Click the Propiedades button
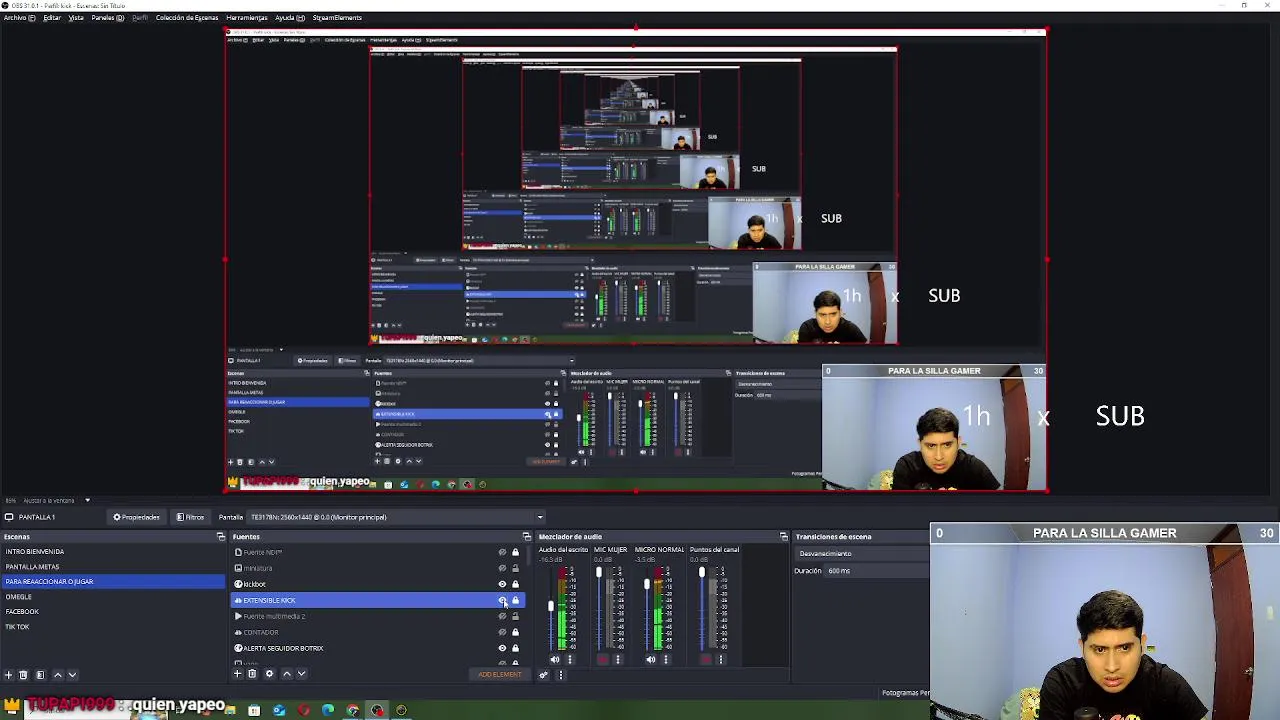1280x720 pixels. point(137,517)
